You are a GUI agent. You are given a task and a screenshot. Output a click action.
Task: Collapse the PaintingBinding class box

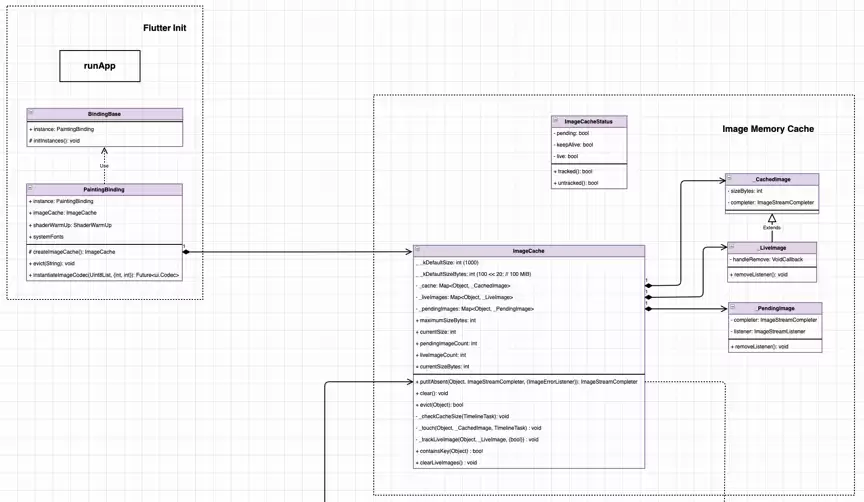(31, 188)
